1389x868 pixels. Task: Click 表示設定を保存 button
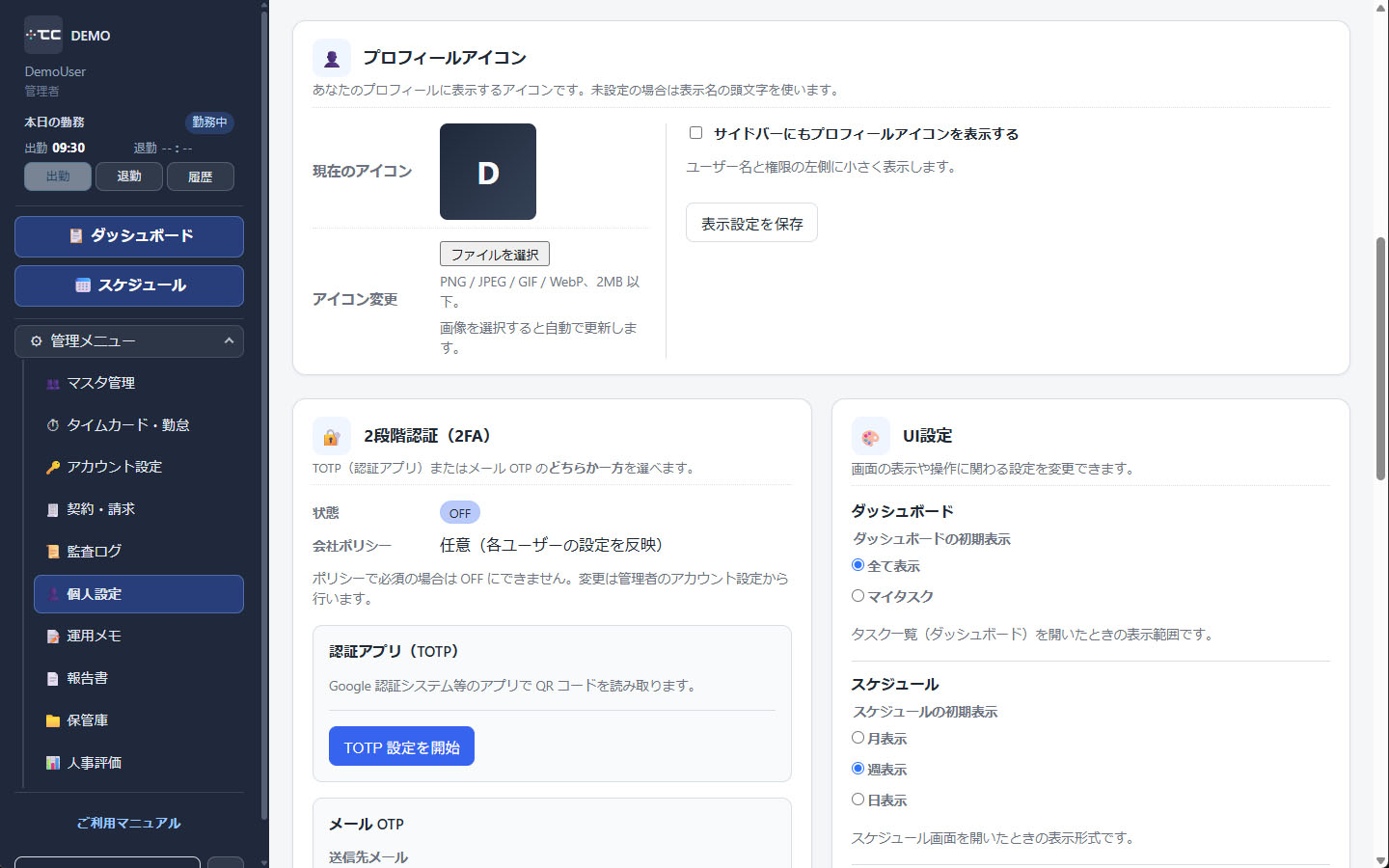751,223
